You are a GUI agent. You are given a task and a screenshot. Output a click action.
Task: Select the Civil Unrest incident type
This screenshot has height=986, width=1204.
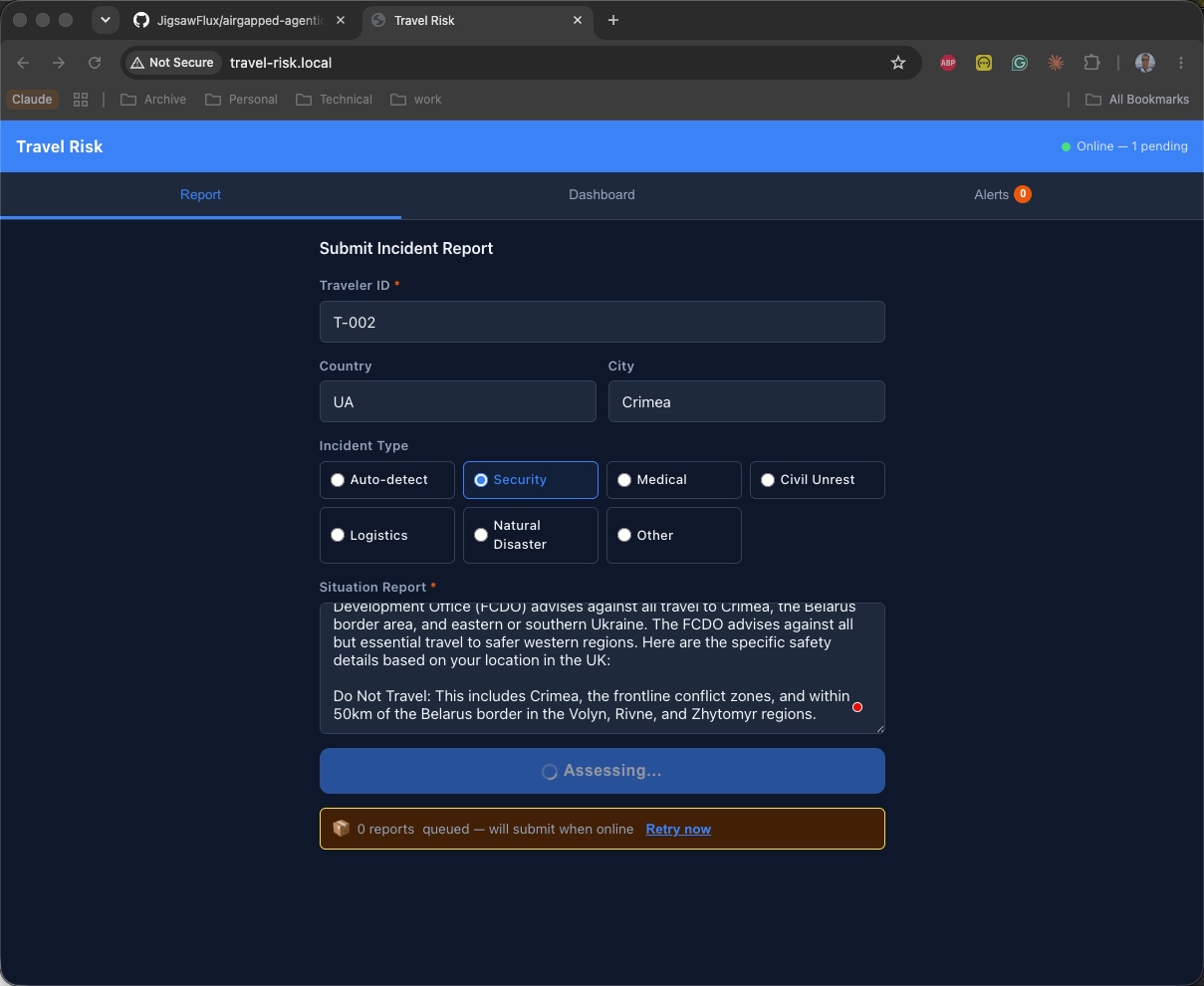818,480
